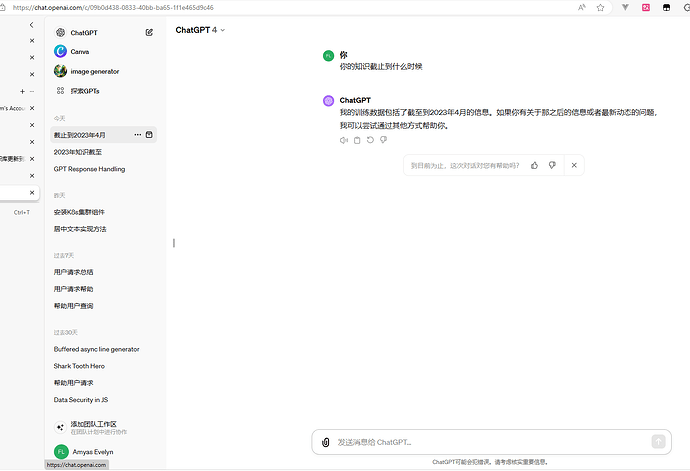
Task: Open the 居中文本实现方法 chat
Action: [x=80, y=229]
